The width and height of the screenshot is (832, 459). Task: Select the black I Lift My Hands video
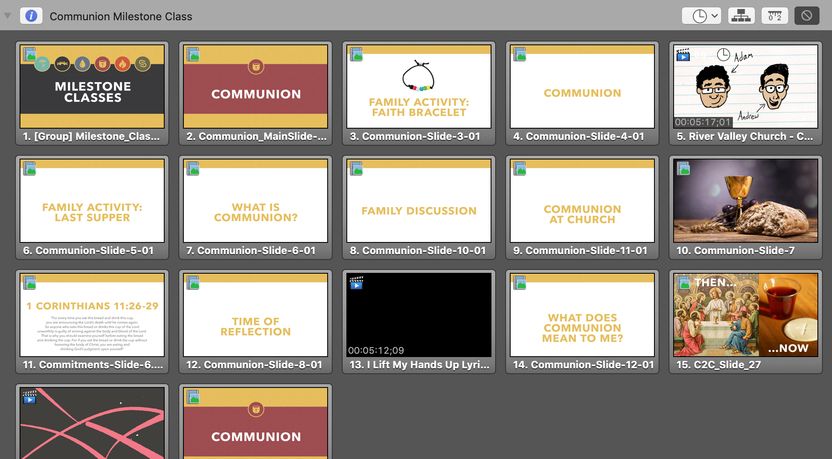[x=419, y=315]
